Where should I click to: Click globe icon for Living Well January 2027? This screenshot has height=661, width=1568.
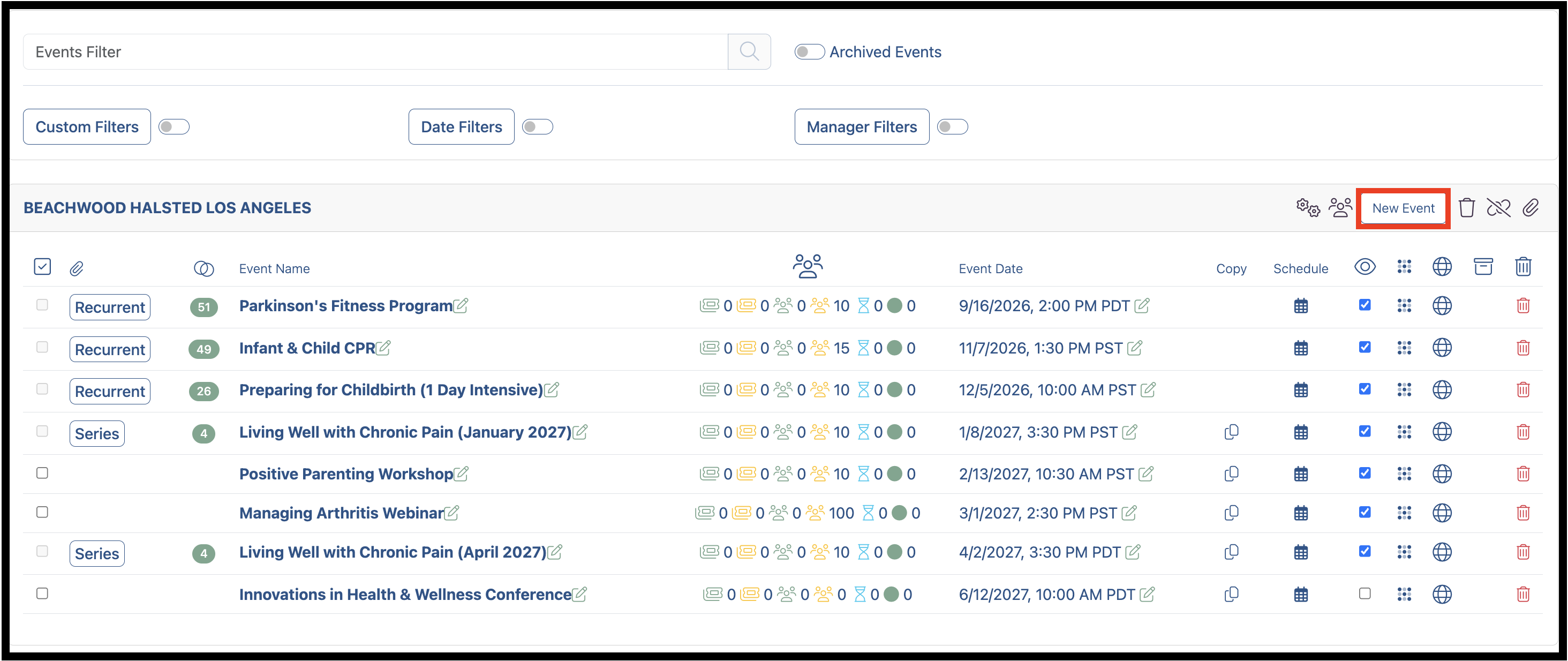click(1442, 432)
